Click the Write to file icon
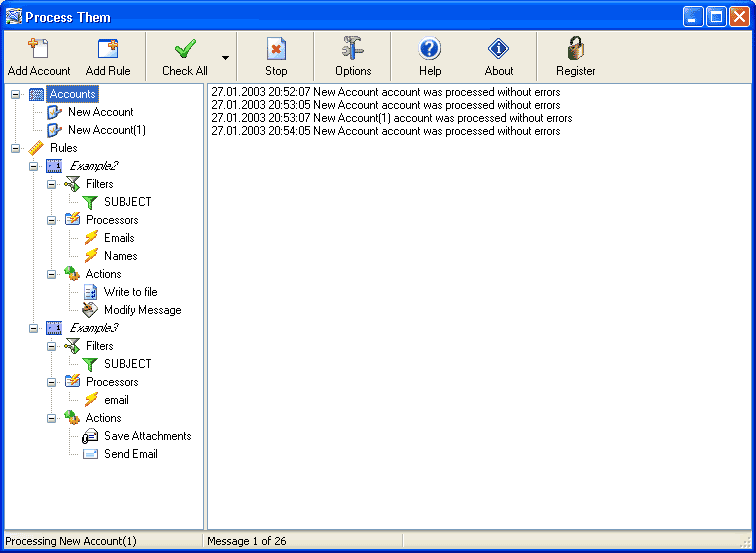The image size is (756, 553). 90,292
